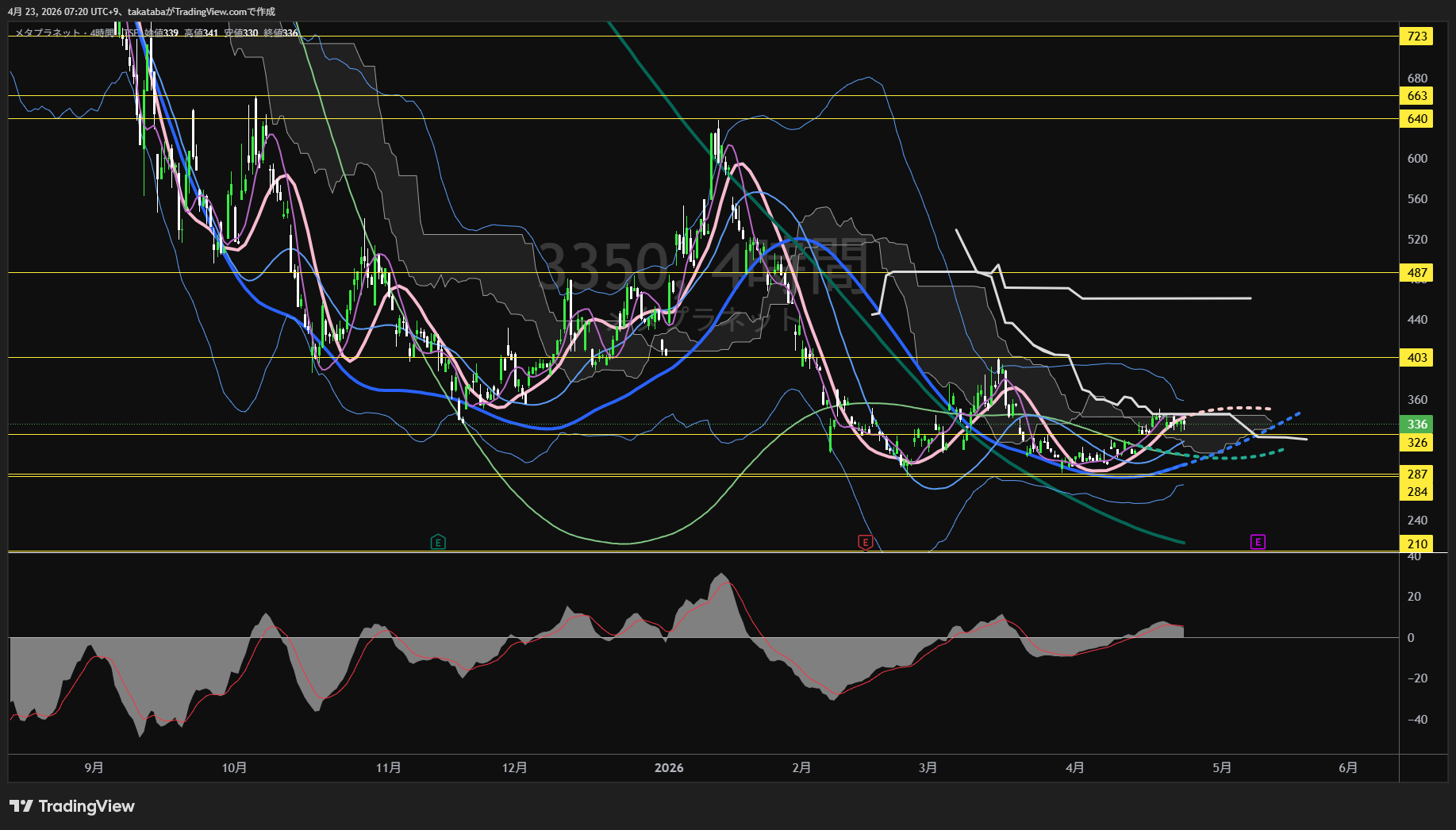Select the 723 price level label

(1417, 37)
